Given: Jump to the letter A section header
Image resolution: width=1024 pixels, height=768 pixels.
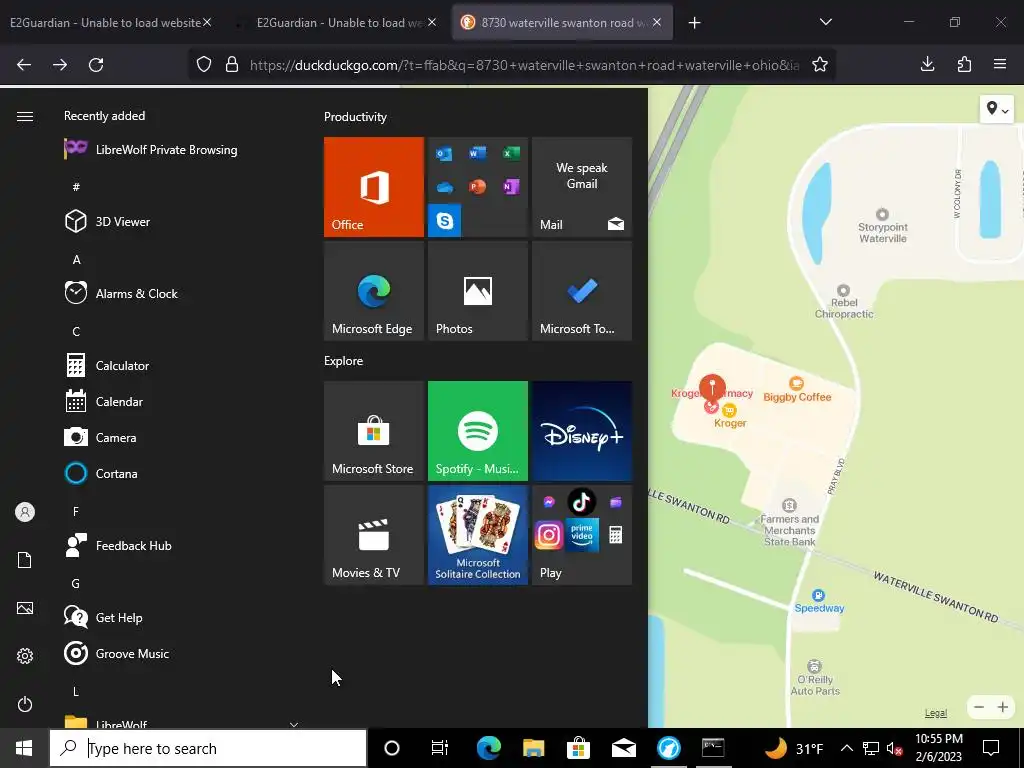Looking at the screenshot, I should [x=76, y=259].
